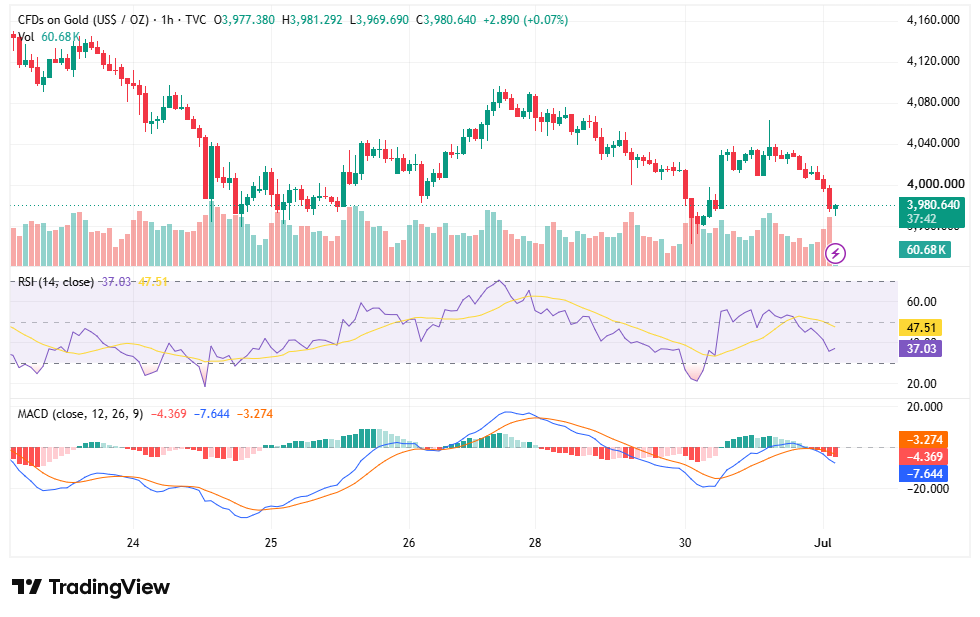Click the TradingView logo

(27, 587)
